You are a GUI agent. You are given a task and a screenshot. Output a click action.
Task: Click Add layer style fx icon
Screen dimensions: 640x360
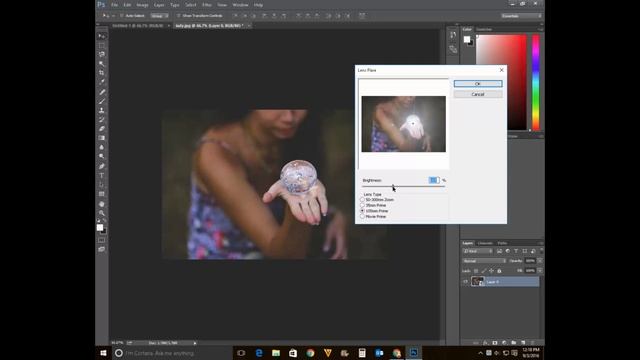485,342
